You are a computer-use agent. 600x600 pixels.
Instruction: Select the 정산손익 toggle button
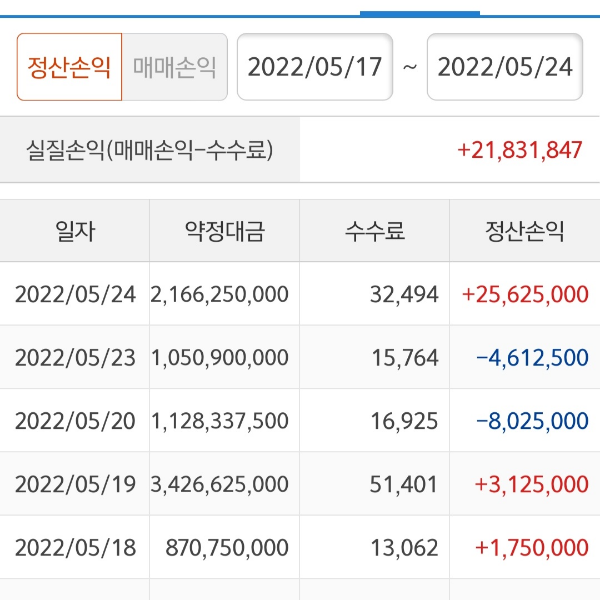pyautogui.click(x=69, y=67)
